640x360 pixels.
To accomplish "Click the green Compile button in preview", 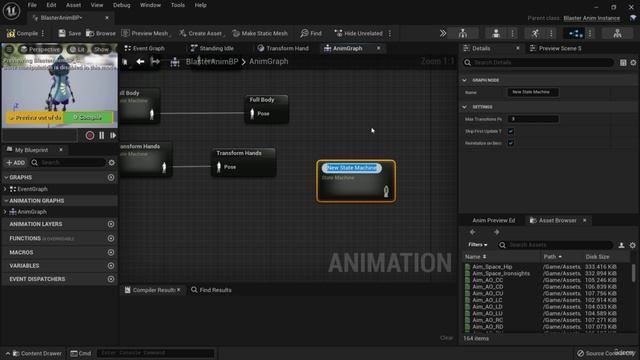I will [88, 118].
